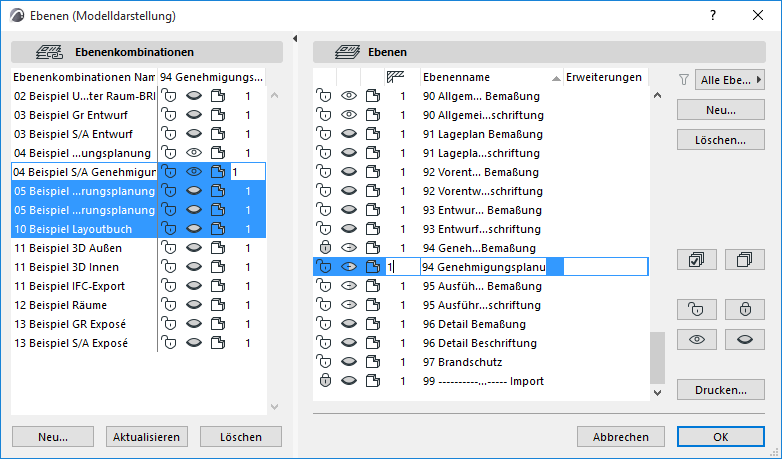
Task: Collapse the left panel with splitter arrow
Action: point(296,39)
